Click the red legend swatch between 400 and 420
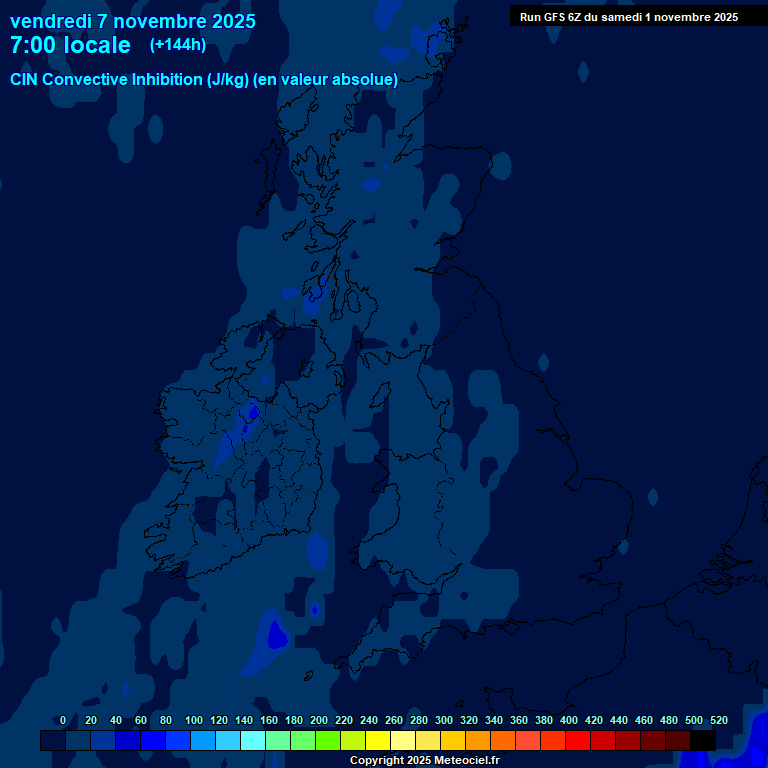Image resolution: width=768 pixels, height=768 pixels. (578, 740)
